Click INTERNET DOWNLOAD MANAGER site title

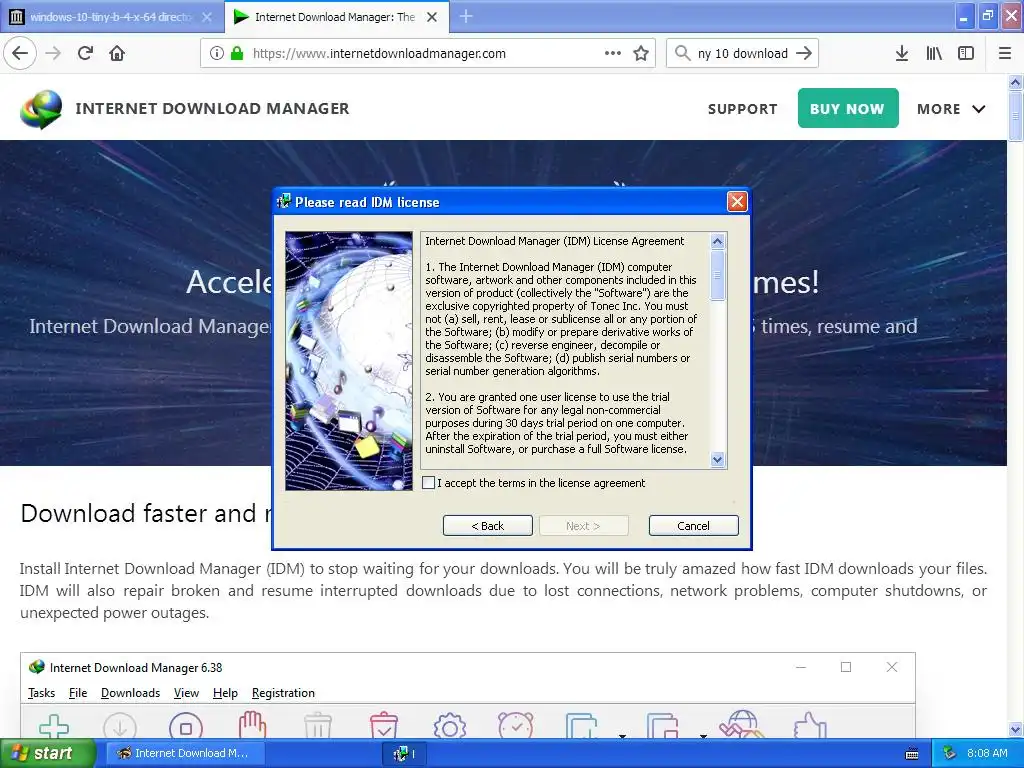tap(212, 108)
